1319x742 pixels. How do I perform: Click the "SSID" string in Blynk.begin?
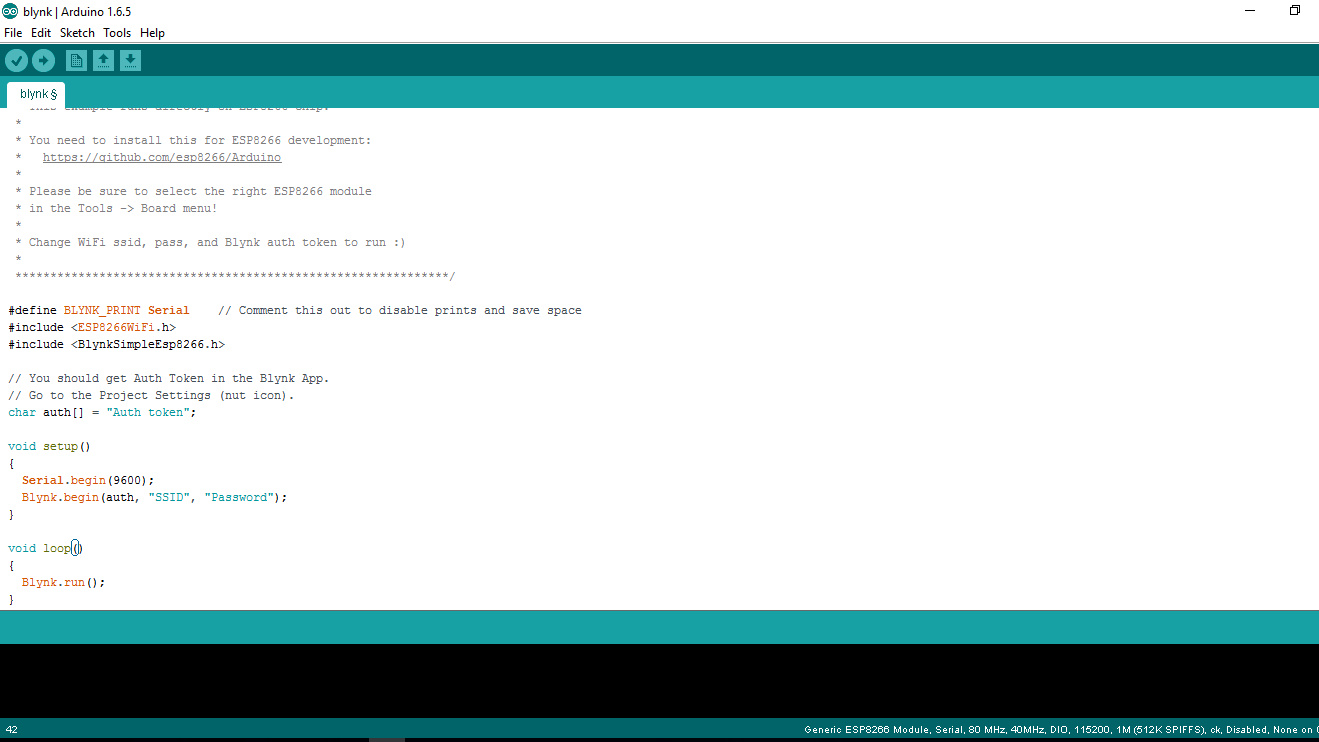[x=169, y=497]
